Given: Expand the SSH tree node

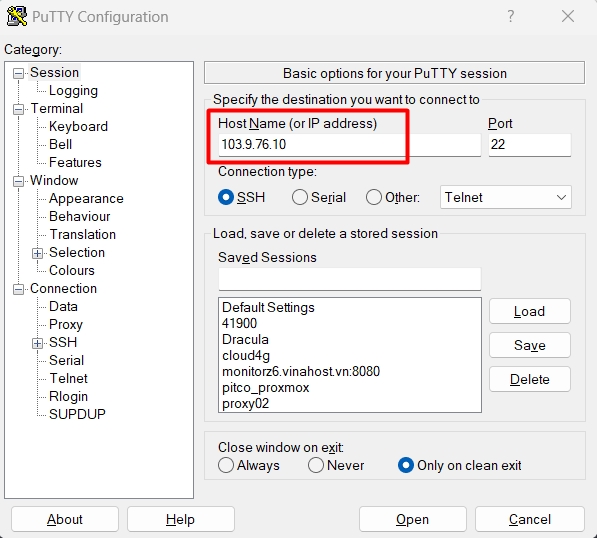Looking at the screenshot, I should (x=37, y=343).
